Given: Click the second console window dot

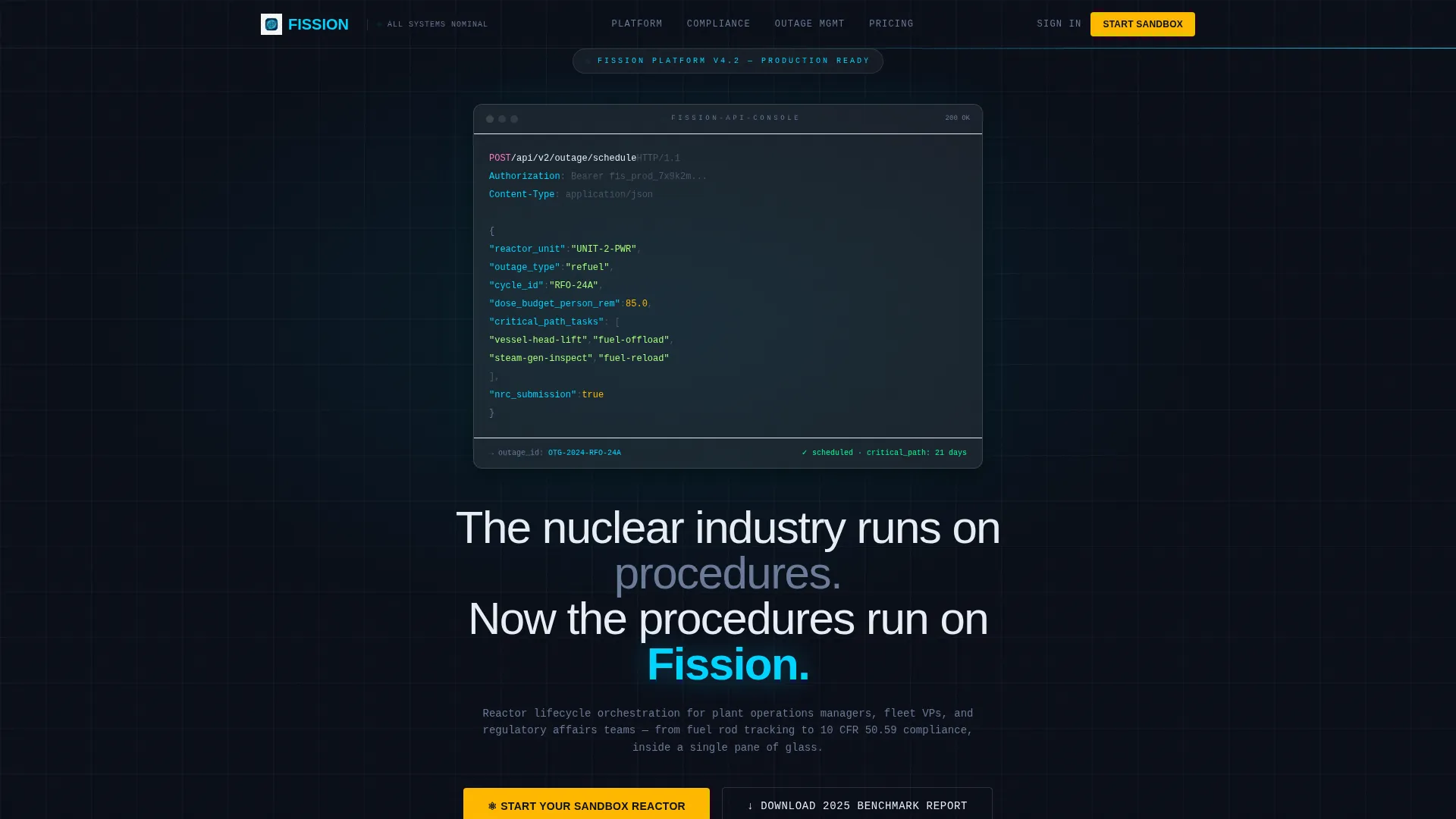Looking at the screenshot, I should tap(502, 119).
